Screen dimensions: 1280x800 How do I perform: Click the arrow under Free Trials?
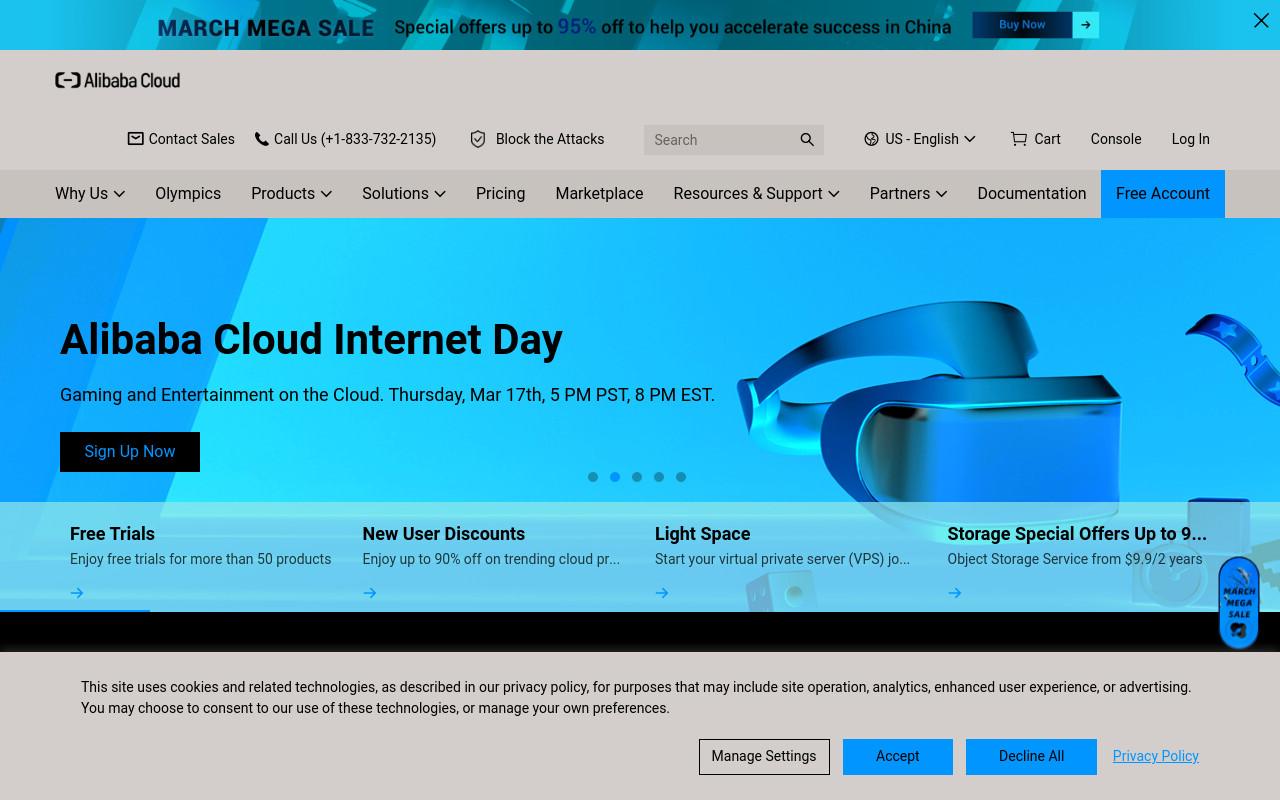click(x=77, y=593)
